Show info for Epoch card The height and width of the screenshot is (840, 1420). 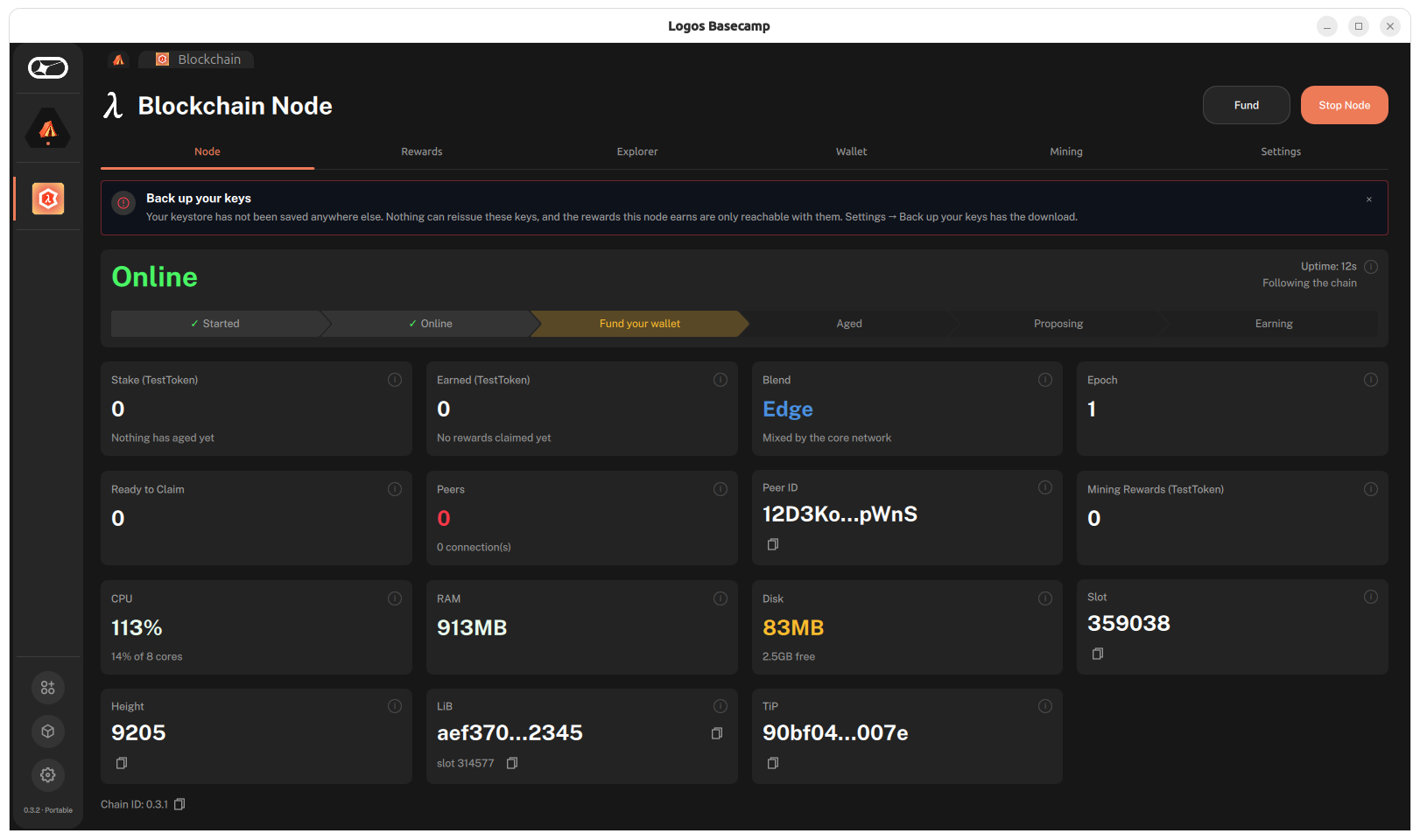(1371, 380)
